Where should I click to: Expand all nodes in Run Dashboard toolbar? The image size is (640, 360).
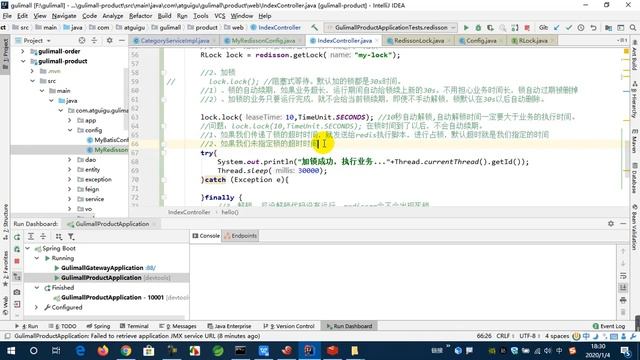click(x=31, y=237)
